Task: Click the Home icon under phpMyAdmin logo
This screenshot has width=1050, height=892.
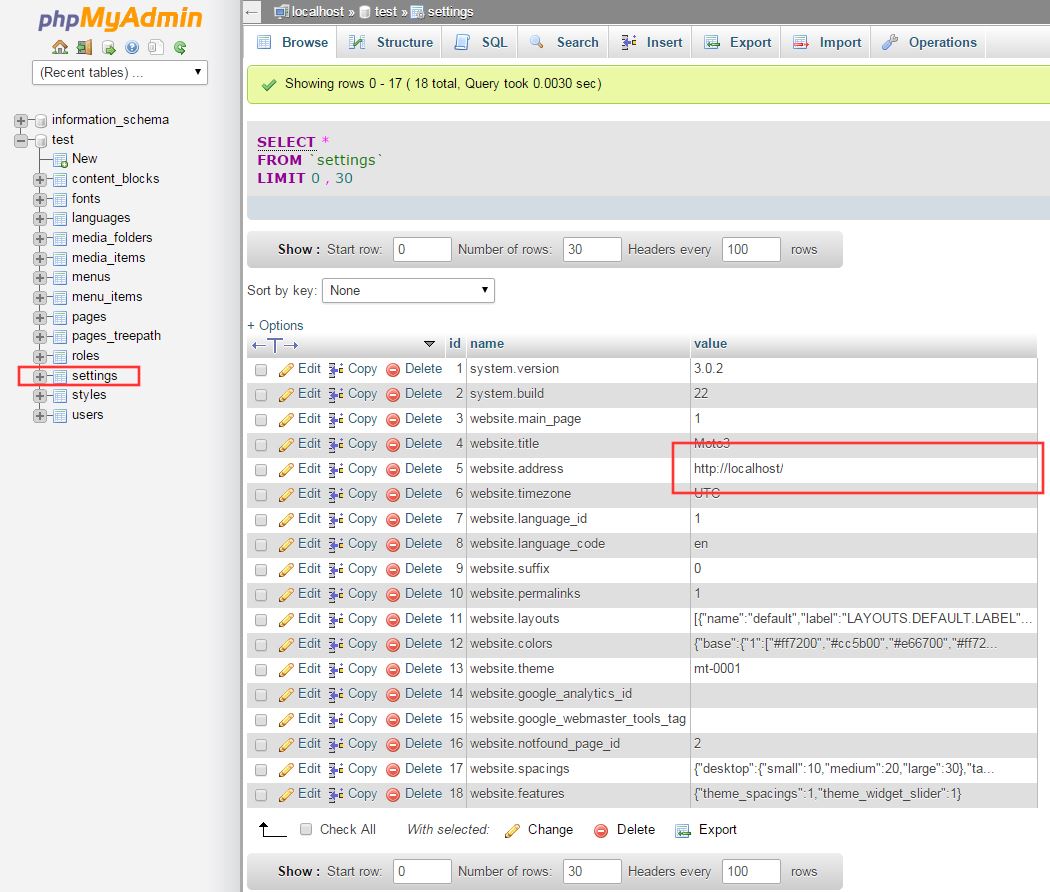Action: point(60,47)
